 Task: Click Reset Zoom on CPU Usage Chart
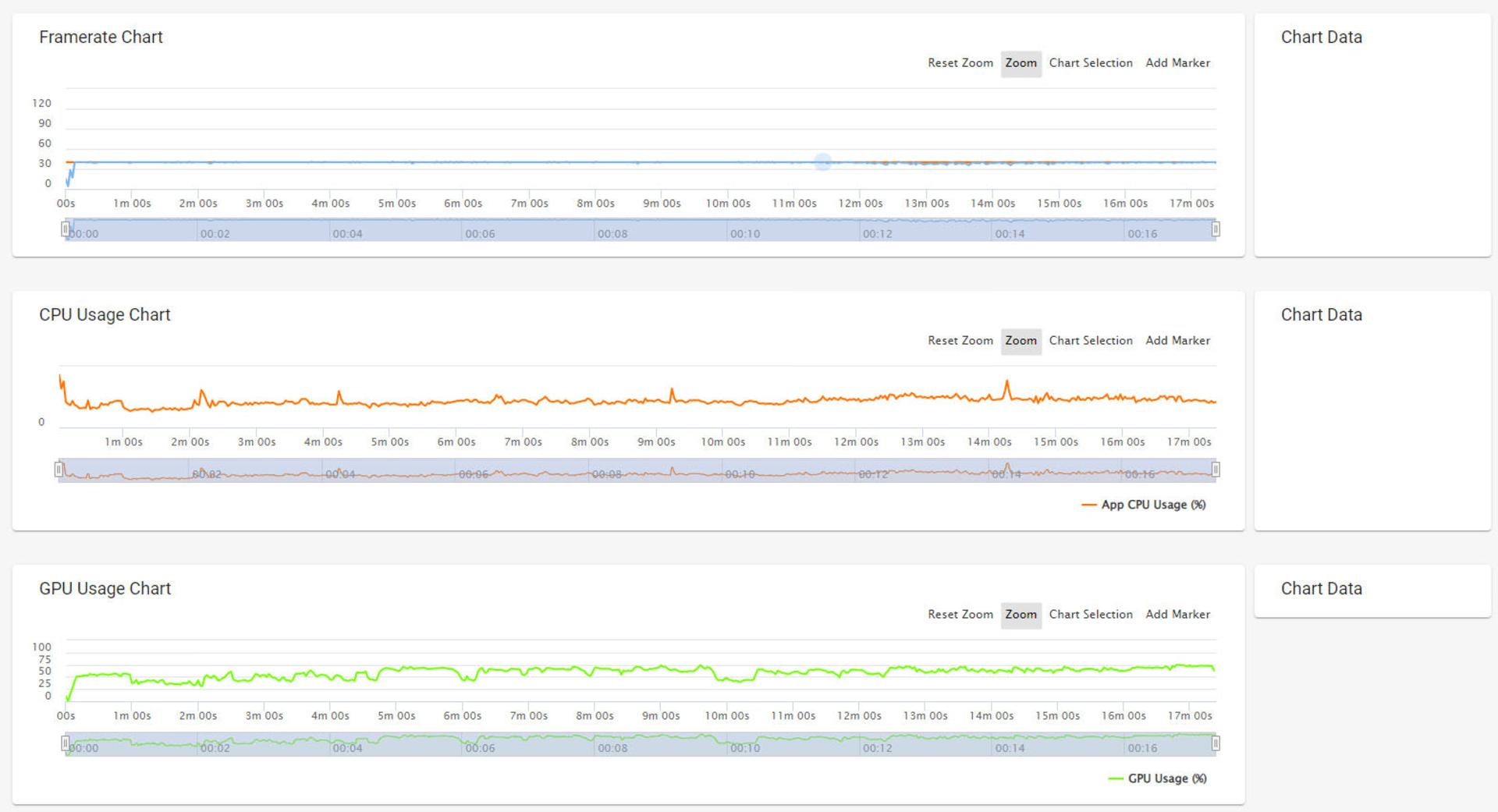click(x=960, y=341)
